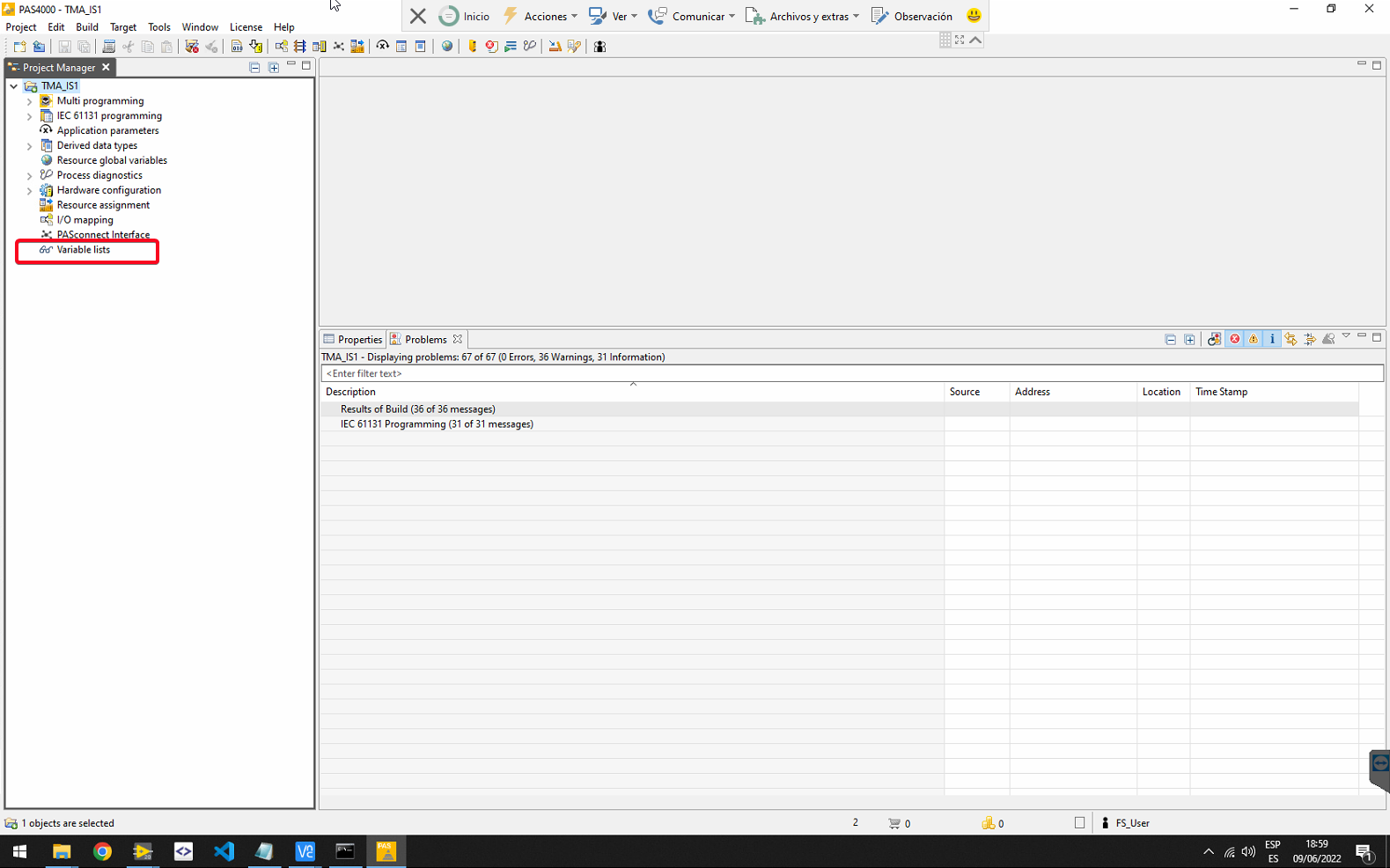
Task: Toggle the Information filter in Problems view
Action: [x=1272, y=340]
